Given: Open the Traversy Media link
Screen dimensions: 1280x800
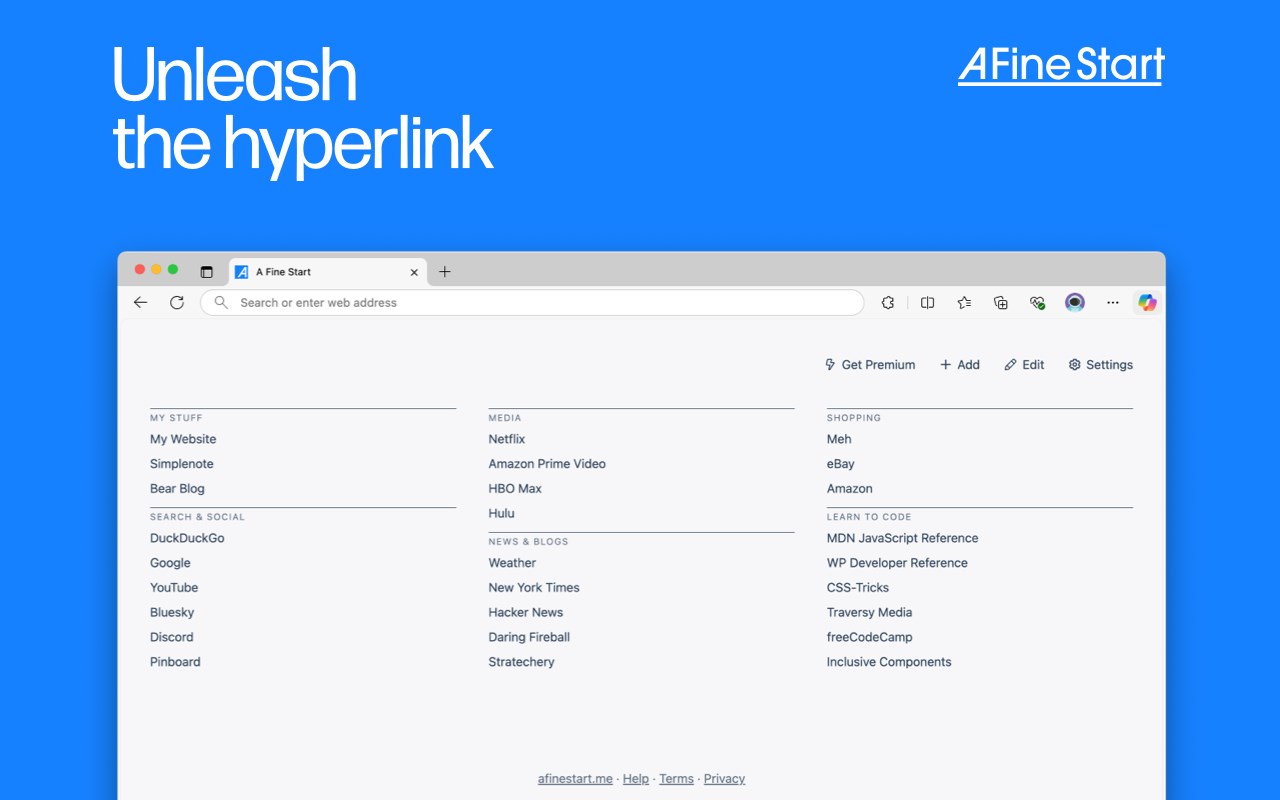Looking at the screenshot, I should point(870,612).
